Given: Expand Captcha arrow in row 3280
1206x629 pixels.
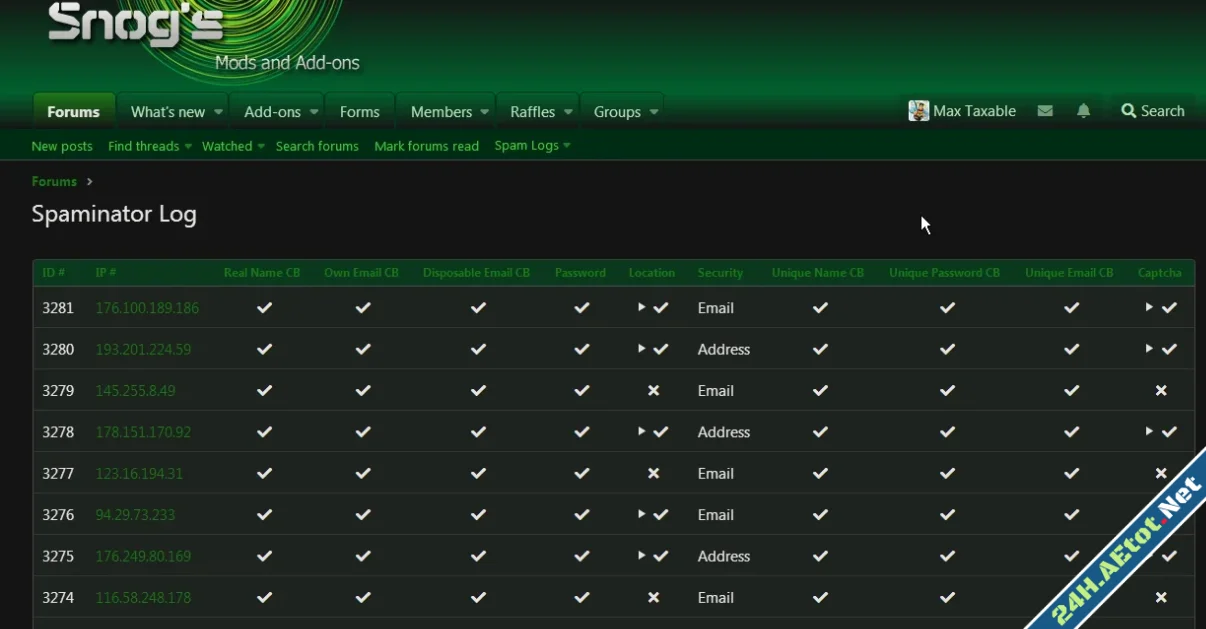Looking at the screenshot, I should [1149, 349].
